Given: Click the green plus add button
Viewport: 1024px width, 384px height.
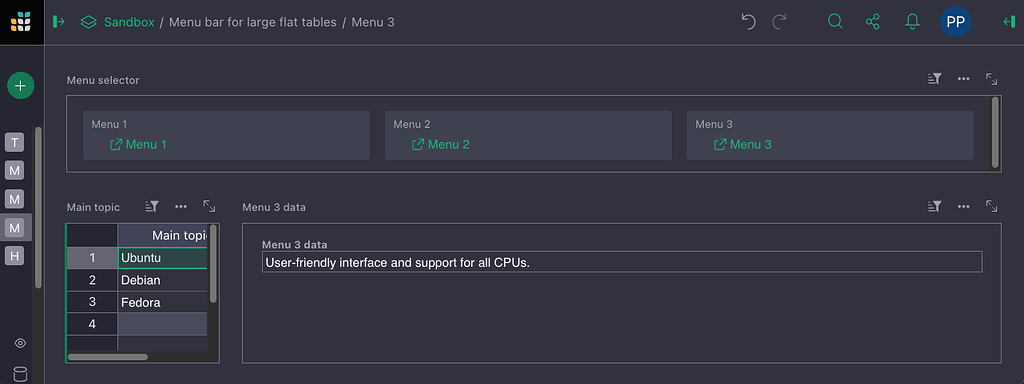Looking at the screenshot, I should pyautogui.click(x=20, y=86).
